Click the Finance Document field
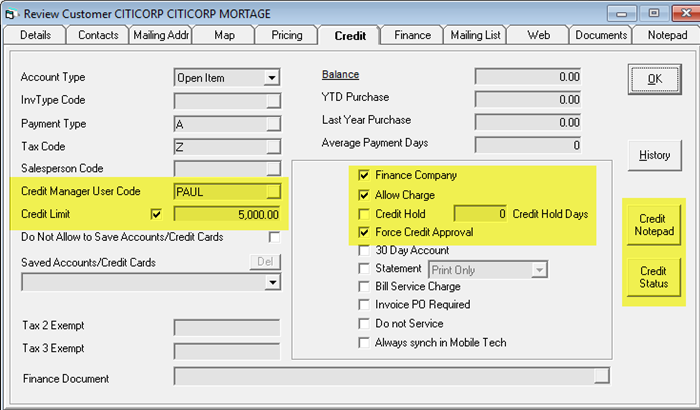This screenshot has width=700, height=410. coord(392,376)
